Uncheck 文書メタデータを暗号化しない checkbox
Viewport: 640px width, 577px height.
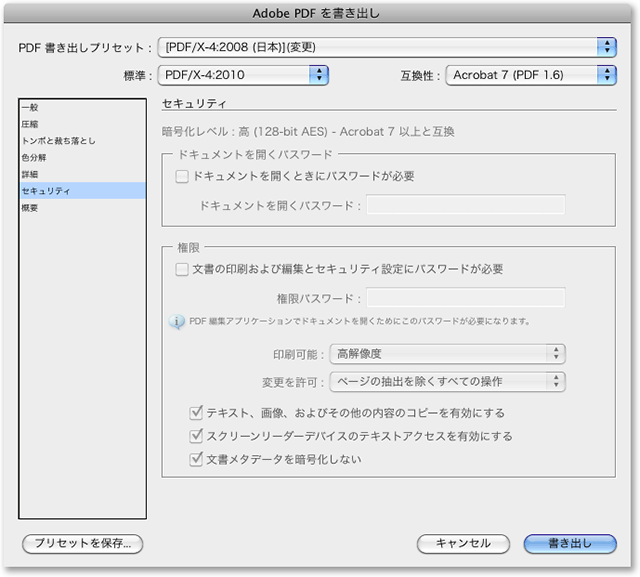tap(196, 460)
